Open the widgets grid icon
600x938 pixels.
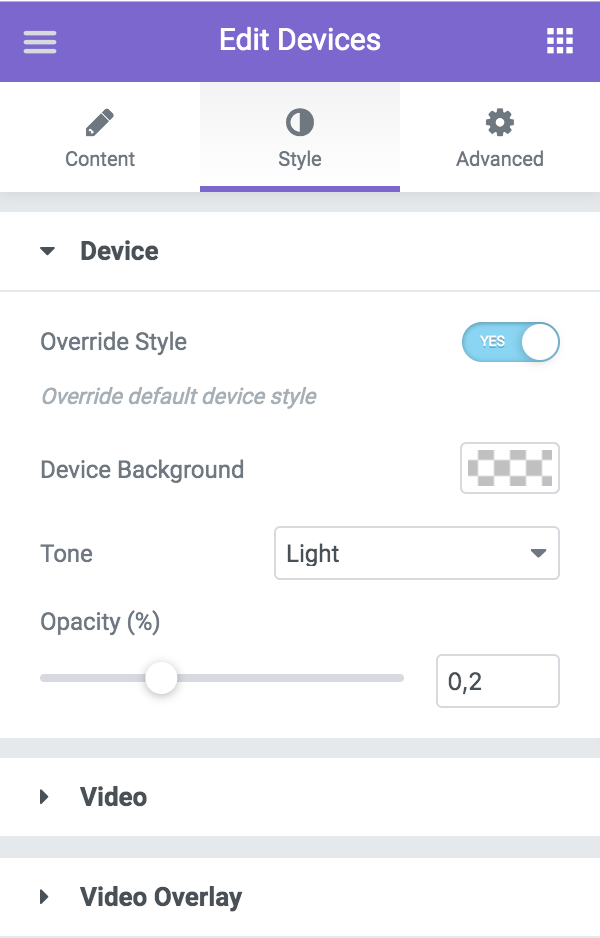tap(560, 41)
